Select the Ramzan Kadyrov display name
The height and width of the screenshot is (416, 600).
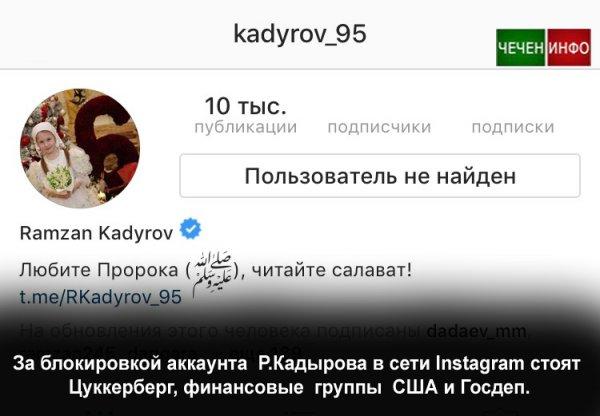point(96,232)
